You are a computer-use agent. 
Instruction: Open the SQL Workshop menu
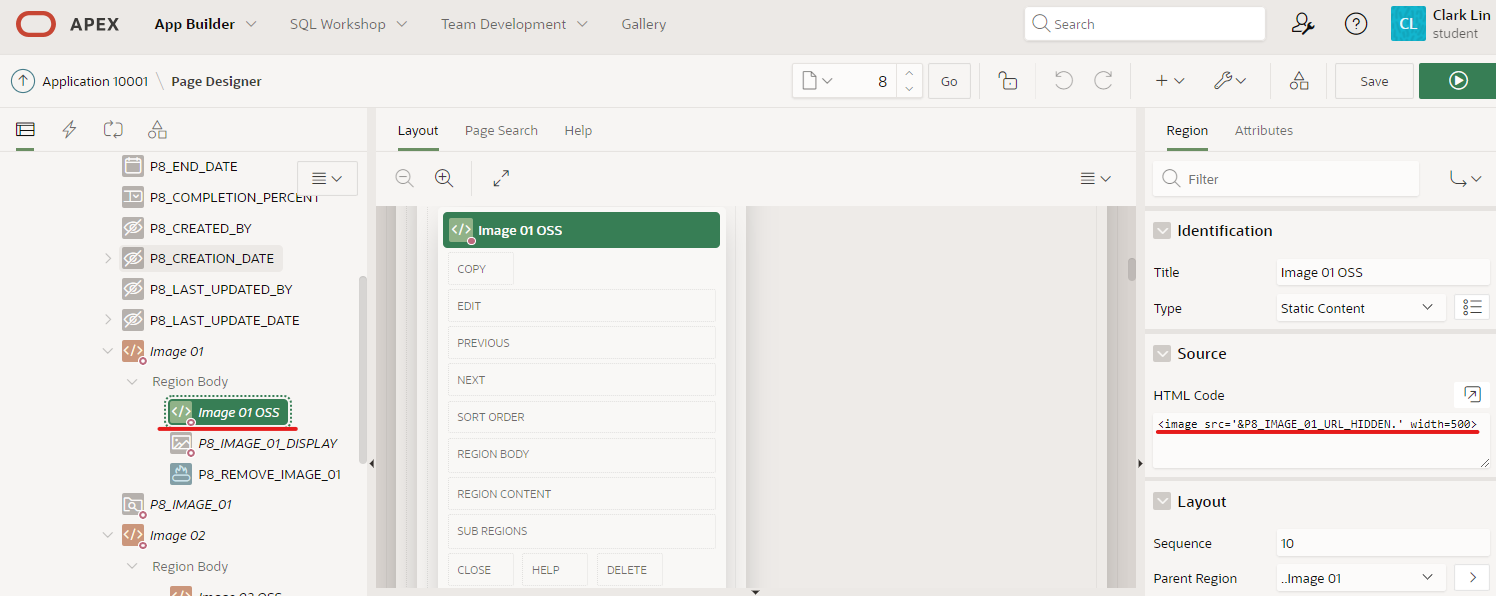click(348, 24)
